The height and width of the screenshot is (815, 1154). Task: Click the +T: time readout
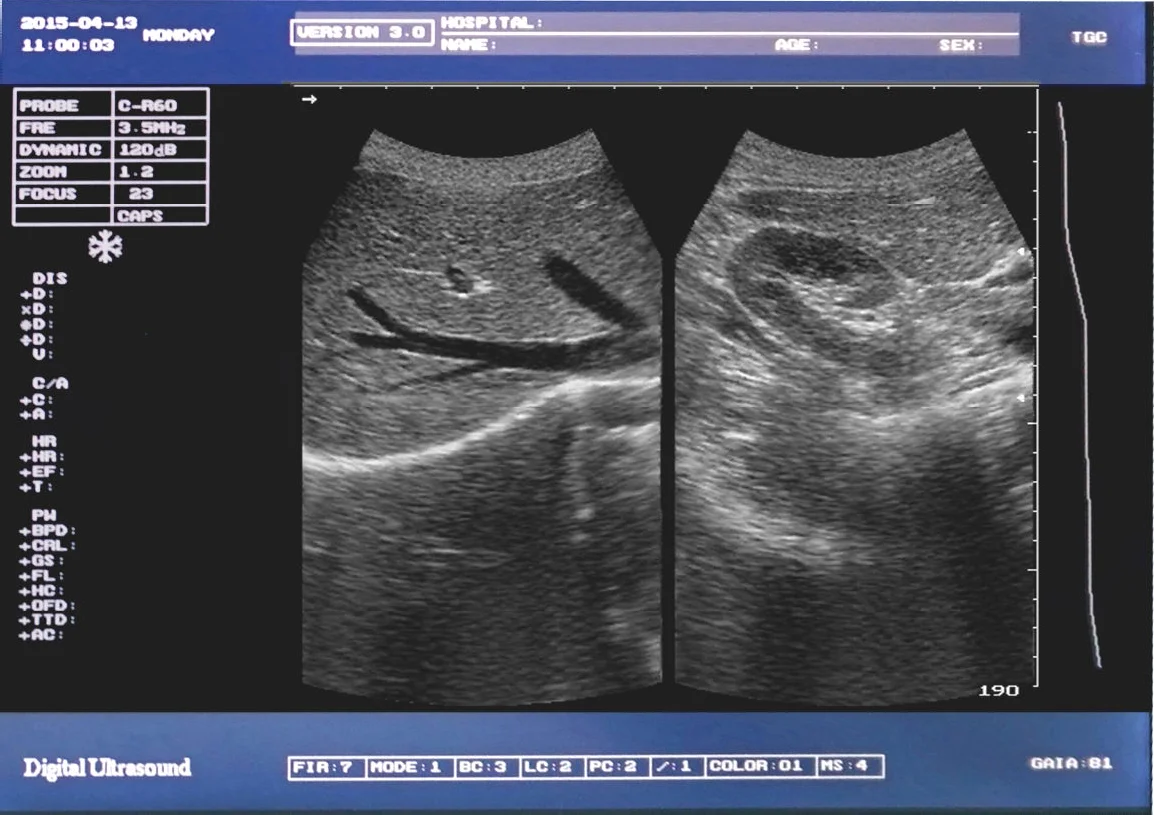pyautogui.click(x=37, y=487)
